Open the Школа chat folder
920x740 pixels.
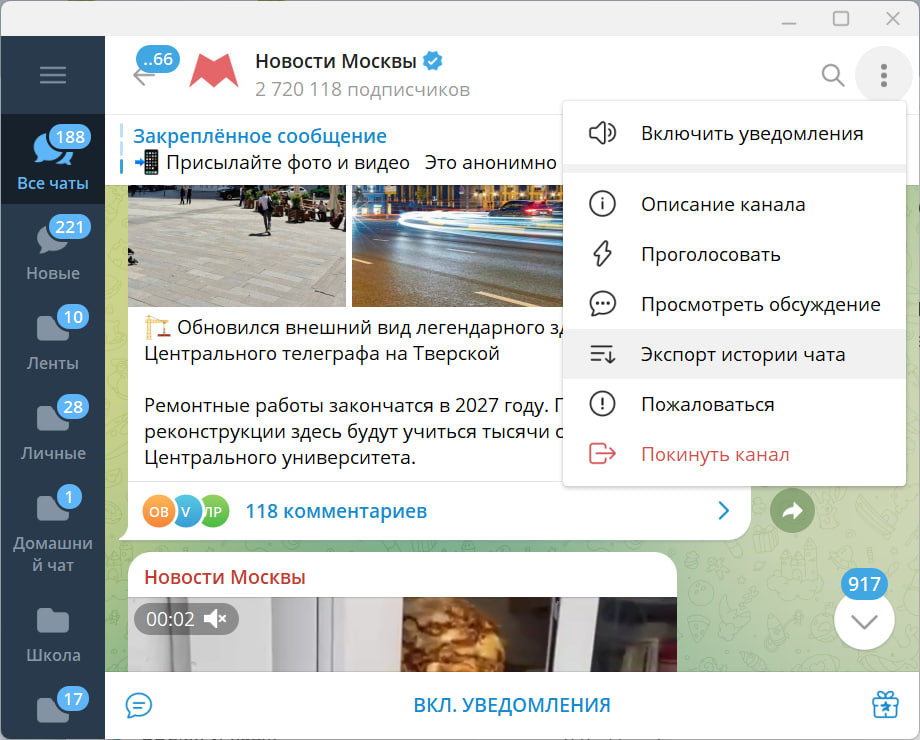(x=52, y=630)
